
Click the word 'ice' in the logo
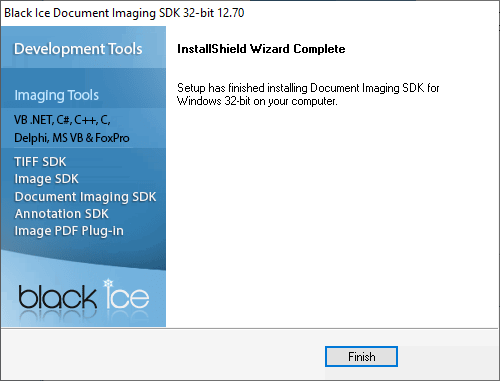(127, 295)
